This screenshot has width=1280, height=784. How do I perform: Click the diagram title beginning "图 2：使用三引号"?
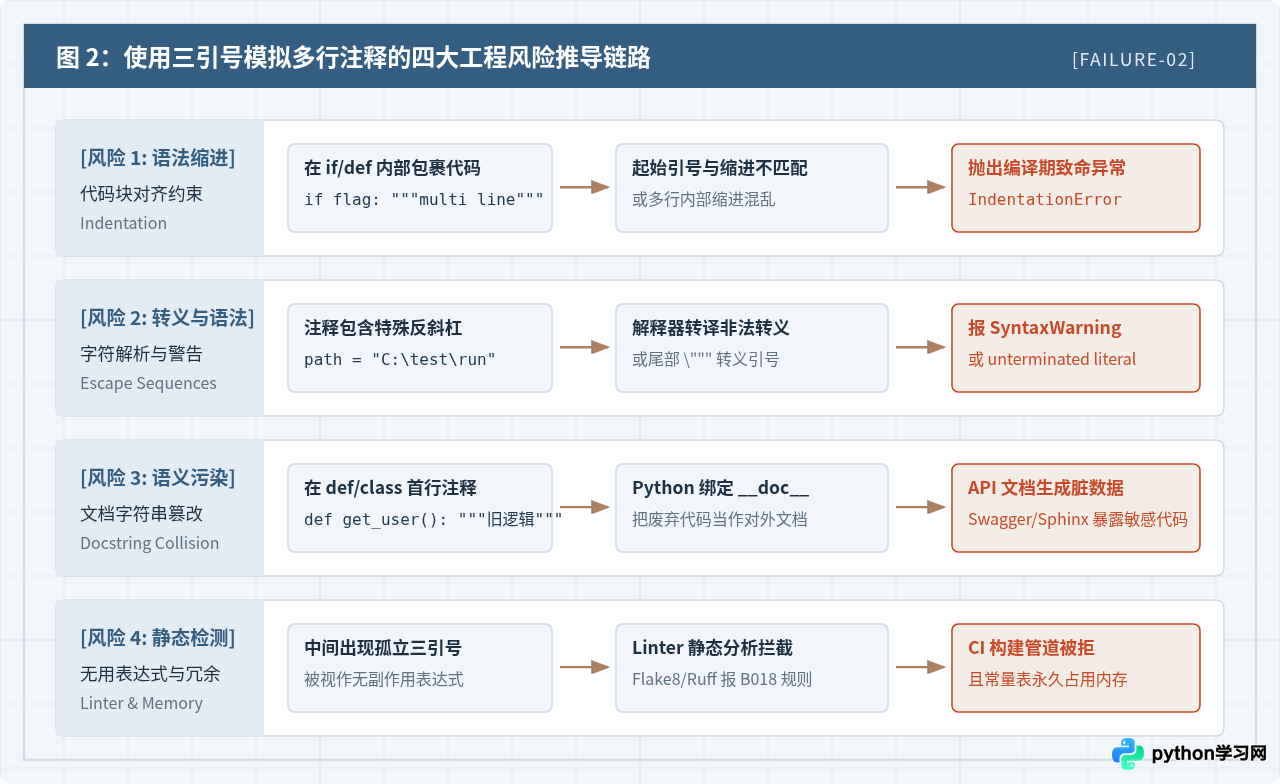click(353, 58)
